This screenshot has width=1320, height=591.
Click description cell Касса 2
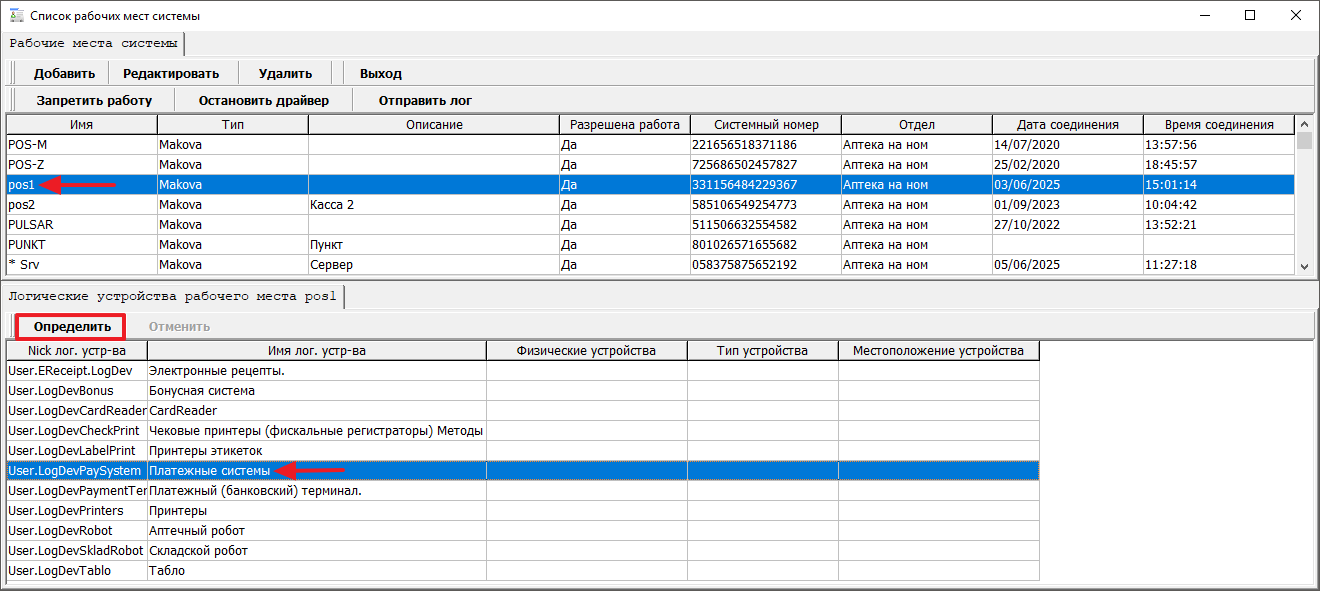click(434, 205)
